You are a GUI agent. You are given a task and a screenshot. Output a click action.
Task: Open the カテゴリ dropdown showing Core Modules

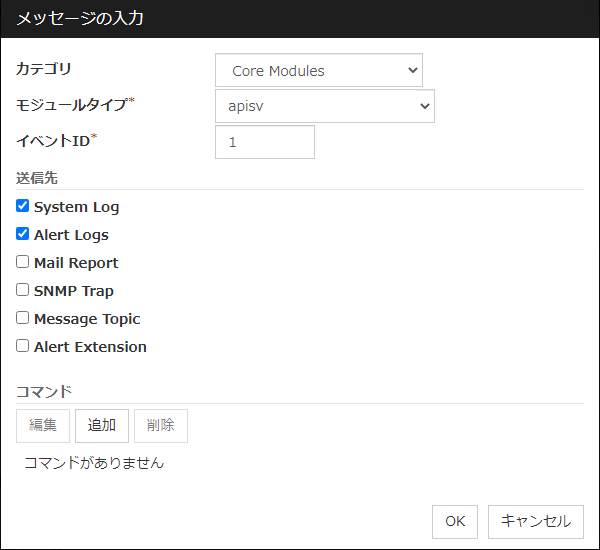pos(318,71)
